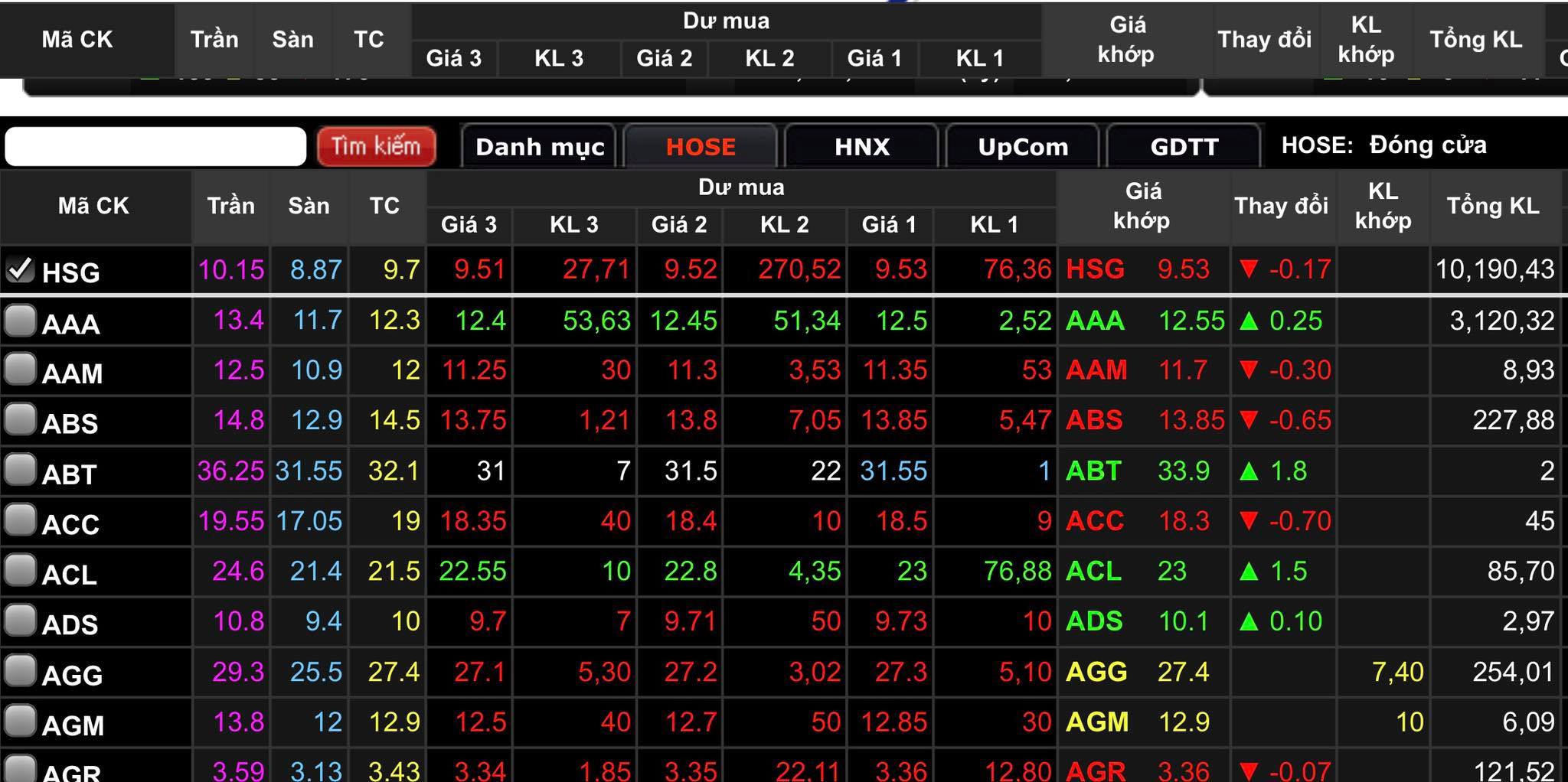Click the red Tìm kiếm search button
This screenshot has height=782, width=1568.
376,146
